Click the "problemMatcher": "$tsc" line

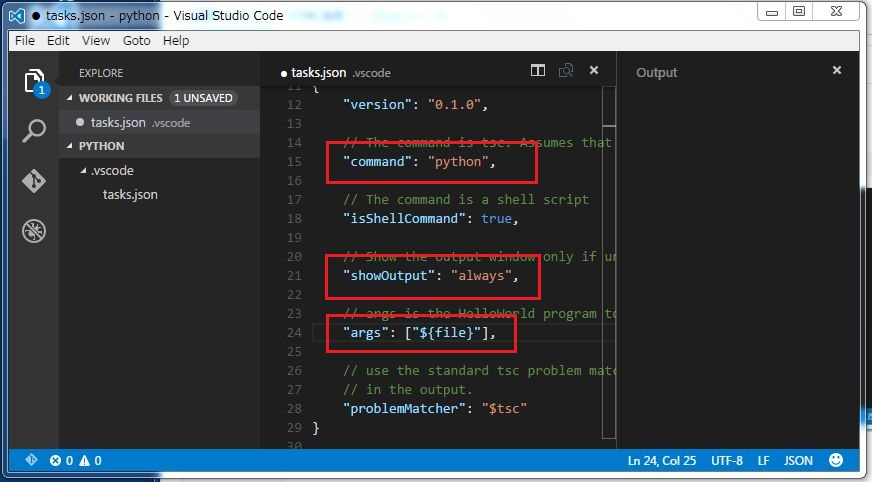point(435,409)
